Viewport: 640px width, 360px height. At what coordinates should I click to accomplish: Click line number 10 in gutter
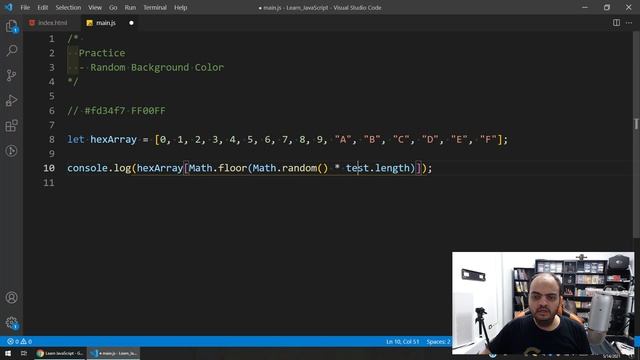tap(49, 168)
